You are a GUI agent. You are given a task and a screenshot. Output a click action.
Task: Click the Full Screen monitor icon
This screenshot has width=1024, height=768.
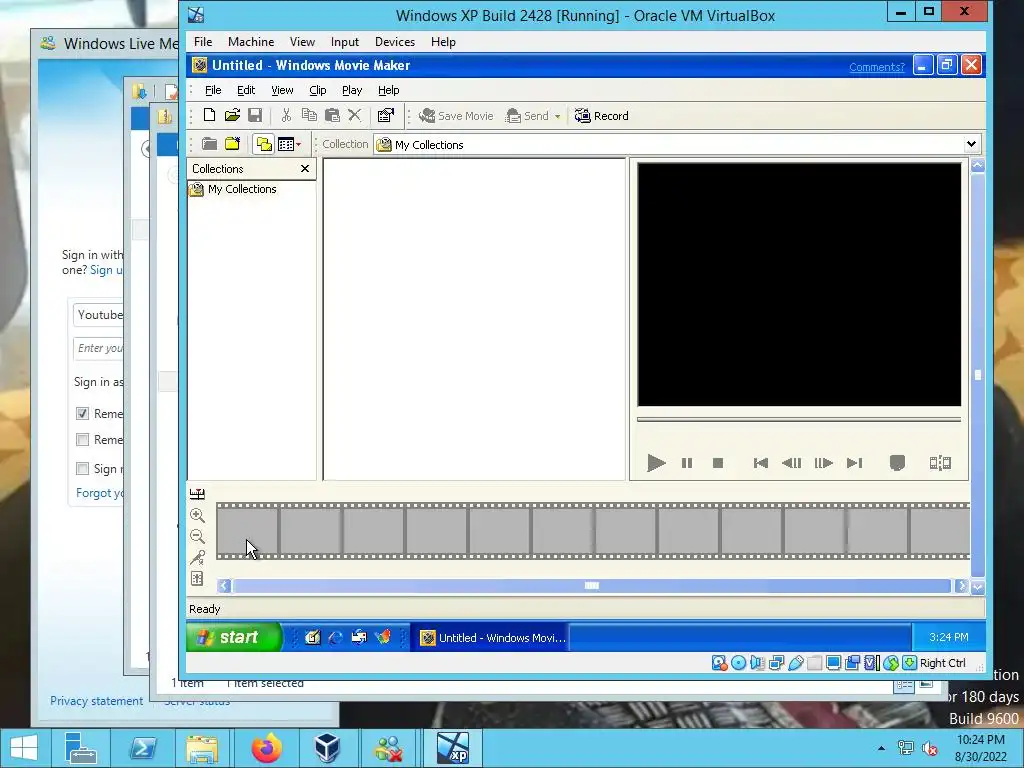pos(897,463)
